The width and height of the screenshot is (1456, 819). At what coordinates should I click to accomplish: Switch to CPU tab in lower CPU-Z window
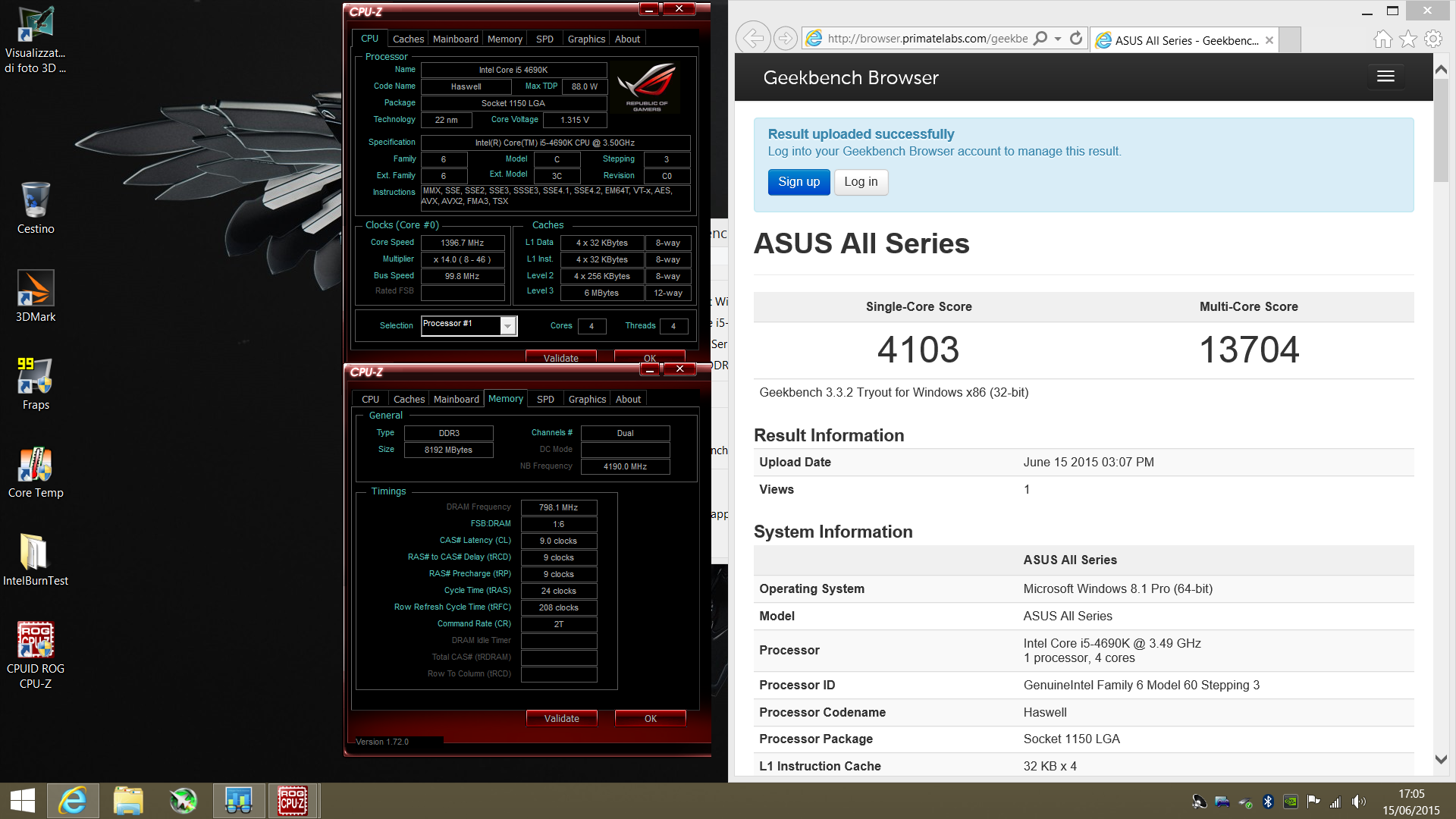point(370,399)
